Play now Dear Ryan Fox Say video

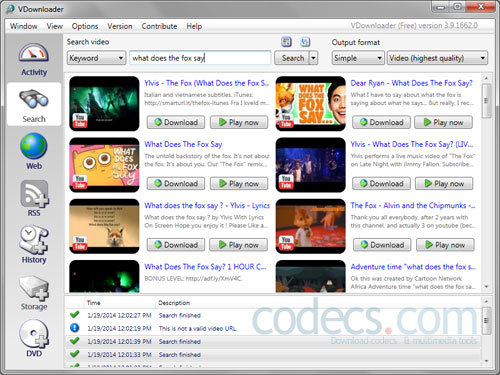pos(443,122)
